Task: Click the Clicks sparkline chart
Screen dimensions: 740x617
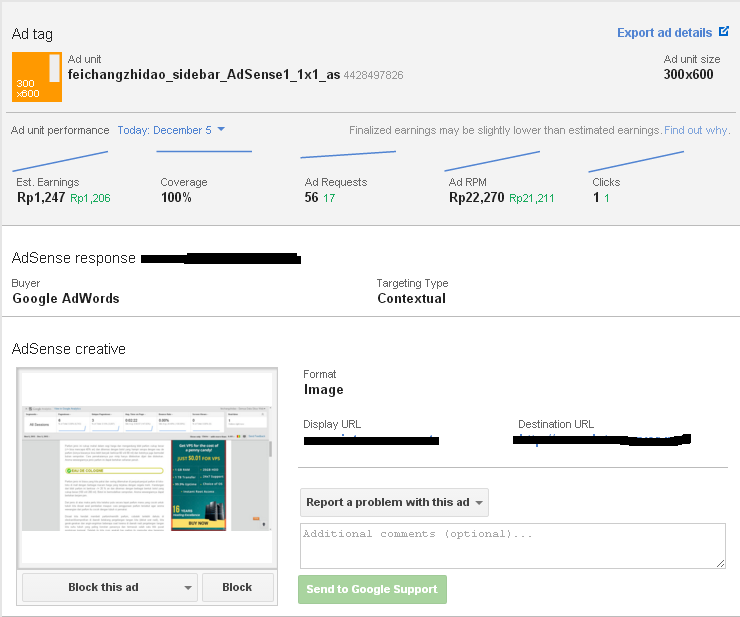Action: coord(636,160)
